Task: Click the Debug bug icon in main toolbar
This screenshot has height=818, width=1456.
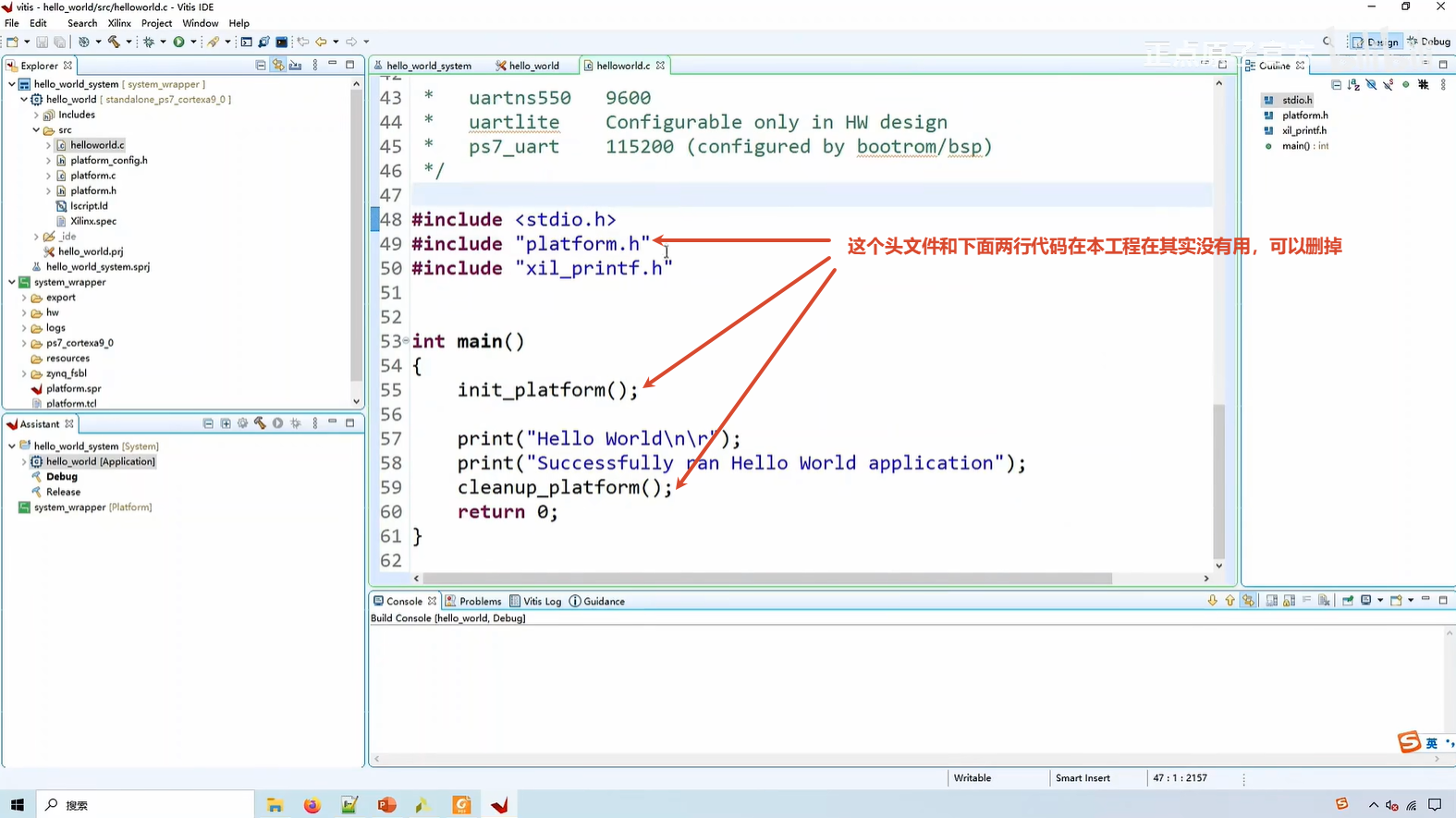Action: (148, 42)
